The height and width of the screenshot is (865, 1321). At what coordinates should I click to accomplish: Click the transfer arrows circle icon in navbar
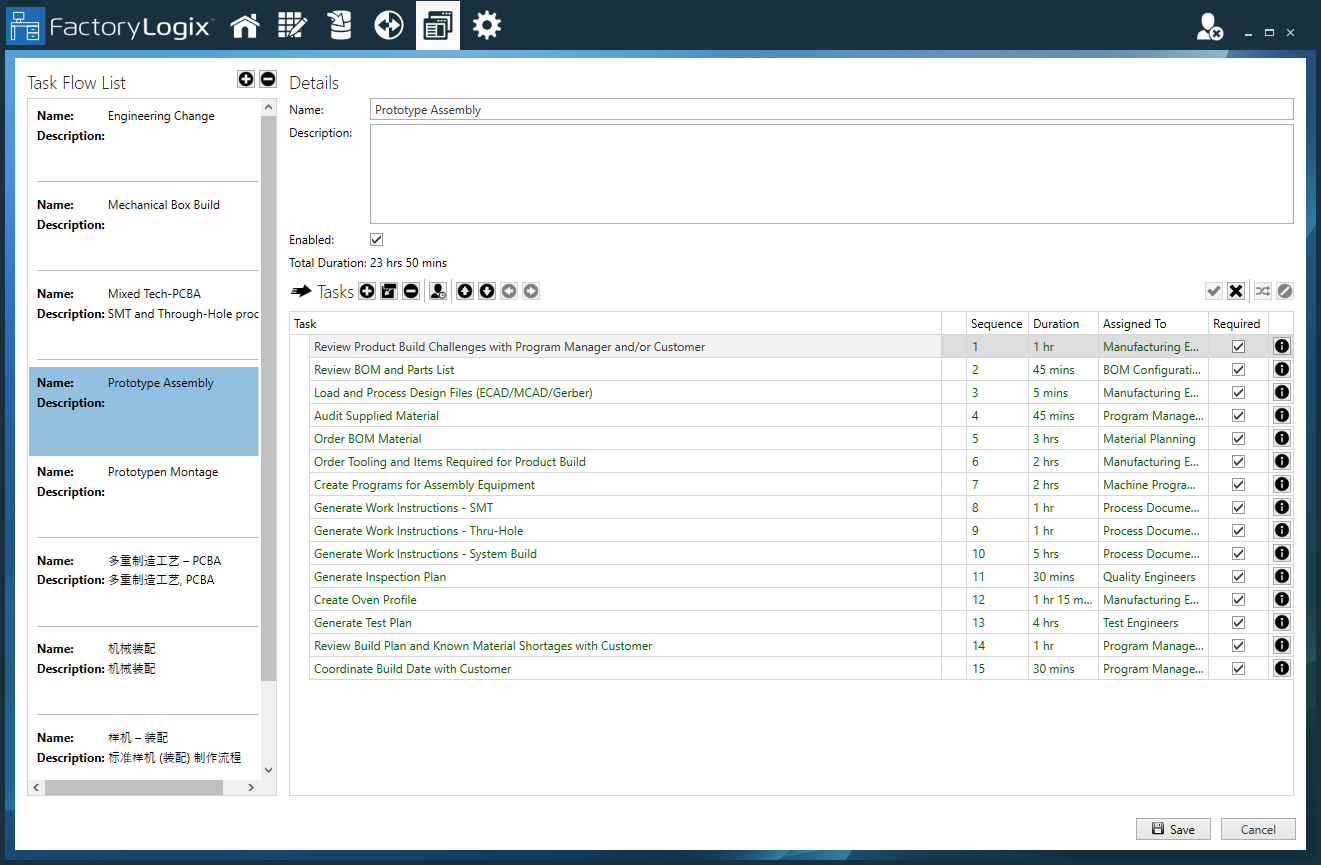pos(388,25)
